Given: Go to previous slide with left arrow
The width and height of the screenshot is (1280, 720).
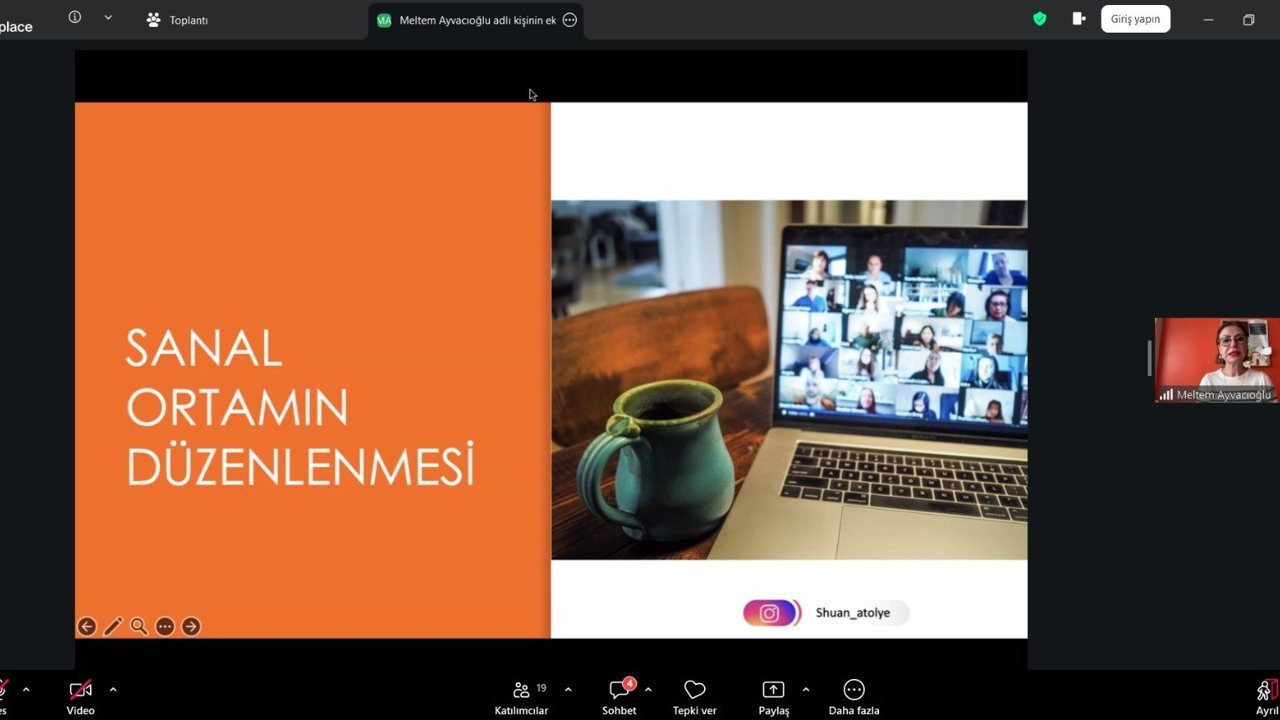Looking at the screenshot, I should coord(87,627).
